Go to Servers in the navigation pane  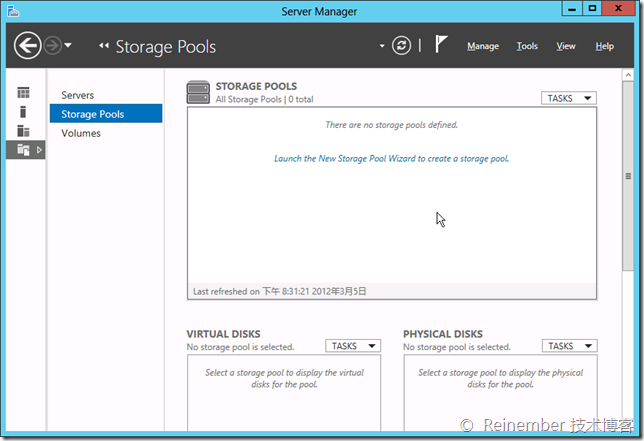78,95
